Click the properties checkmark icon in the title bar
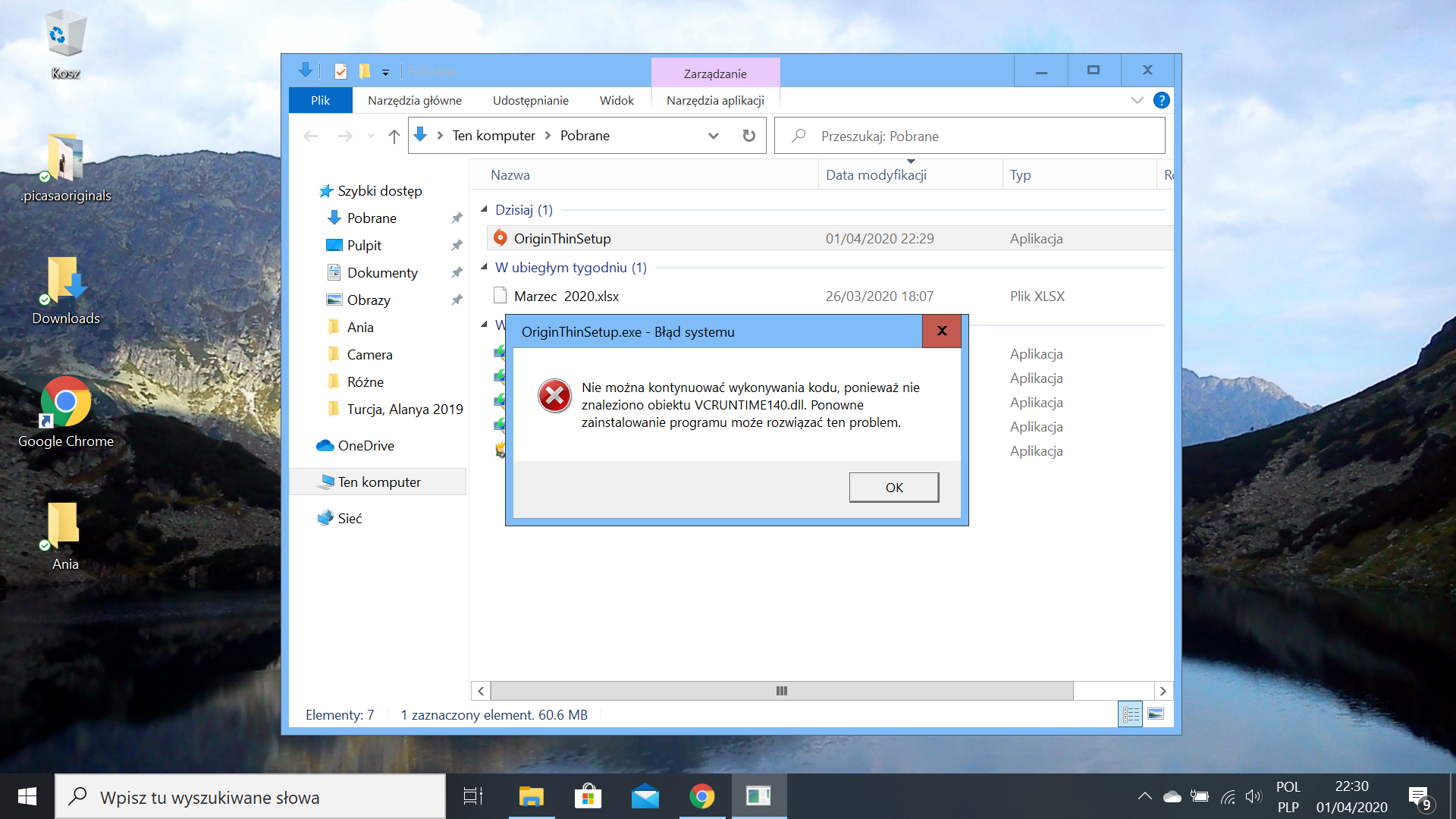The image size is (1456, 819). (x=340, y=71)
